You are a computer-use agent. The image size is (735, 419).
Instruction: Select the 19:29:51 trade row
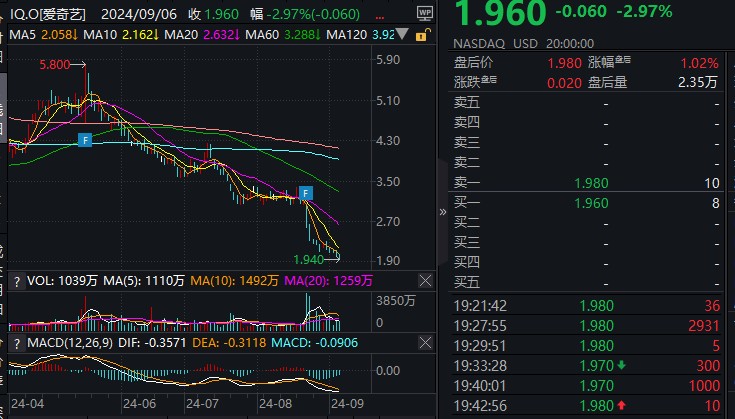tap(586, 346)
